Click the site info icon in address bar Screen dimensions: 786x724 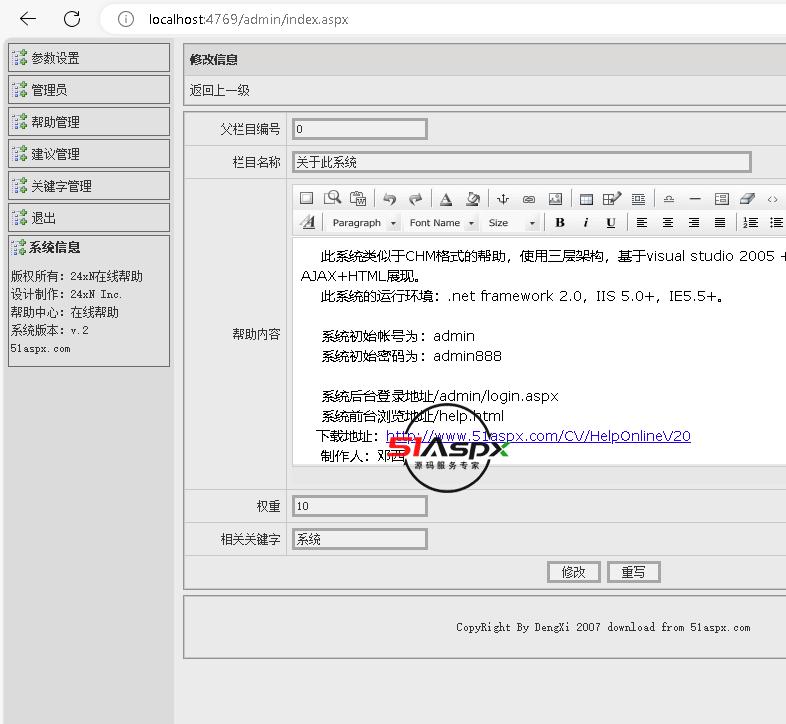pos(125,19)
